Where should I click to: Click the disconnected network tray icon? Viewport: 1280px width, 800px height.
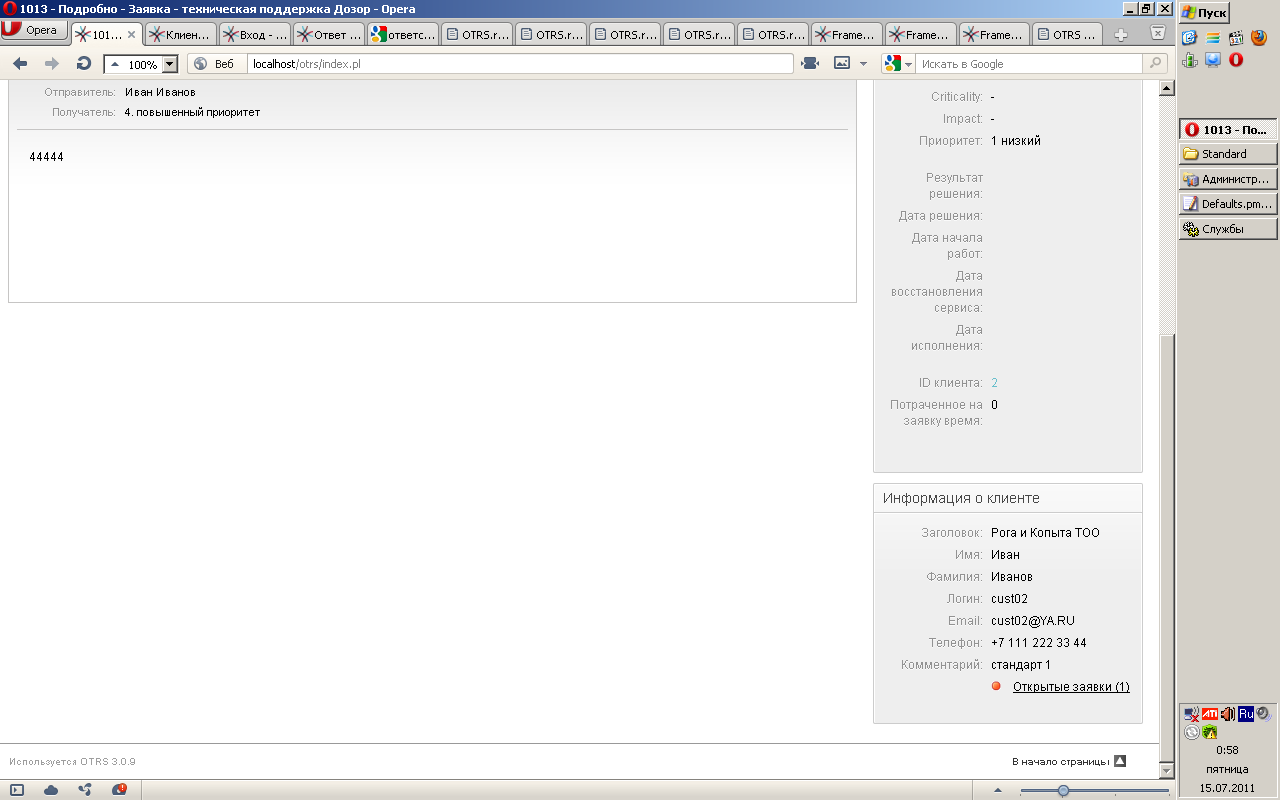1191,714
